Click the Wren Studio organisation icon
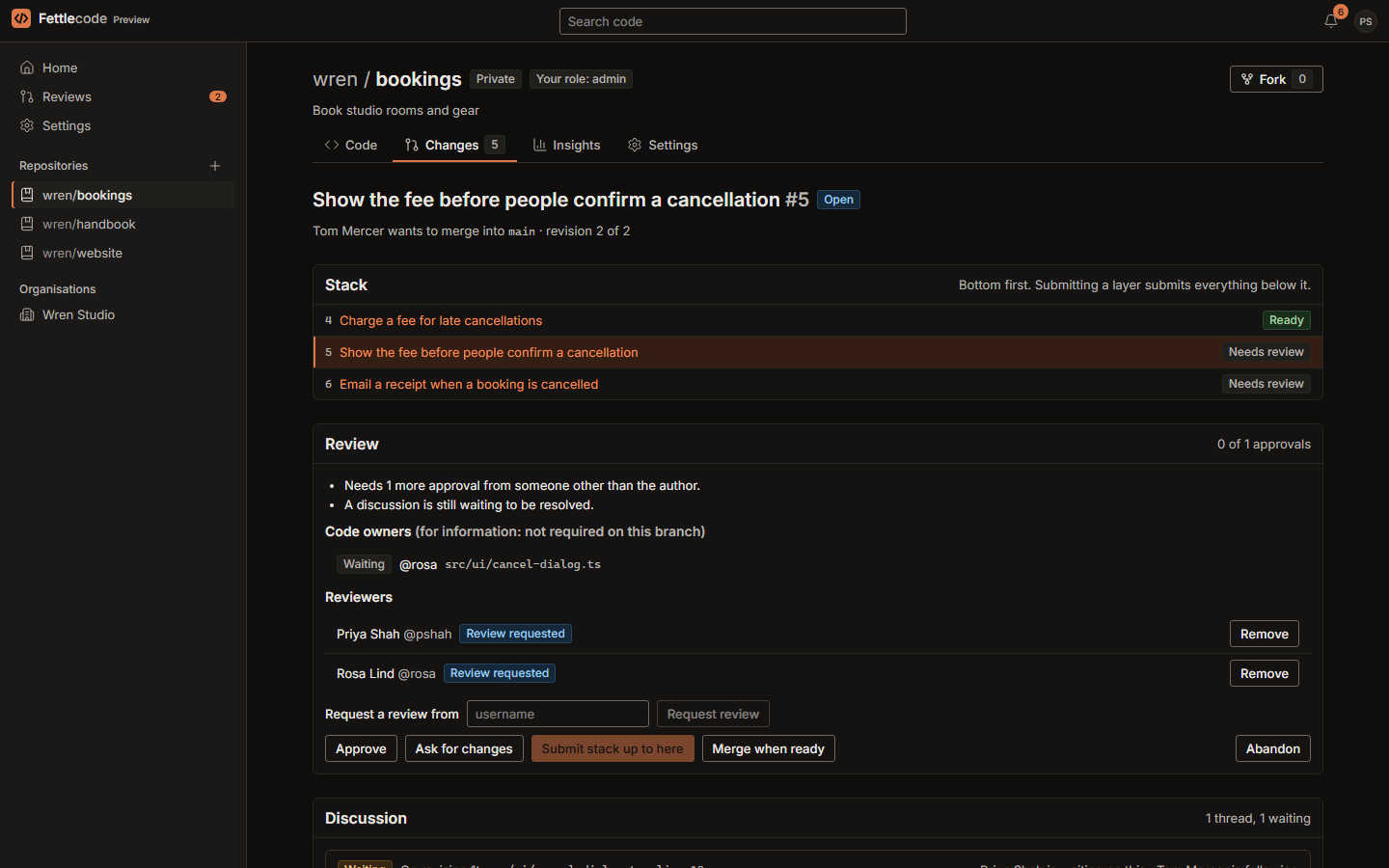Screen dimensions: 1389x868 tap(27, 314)
